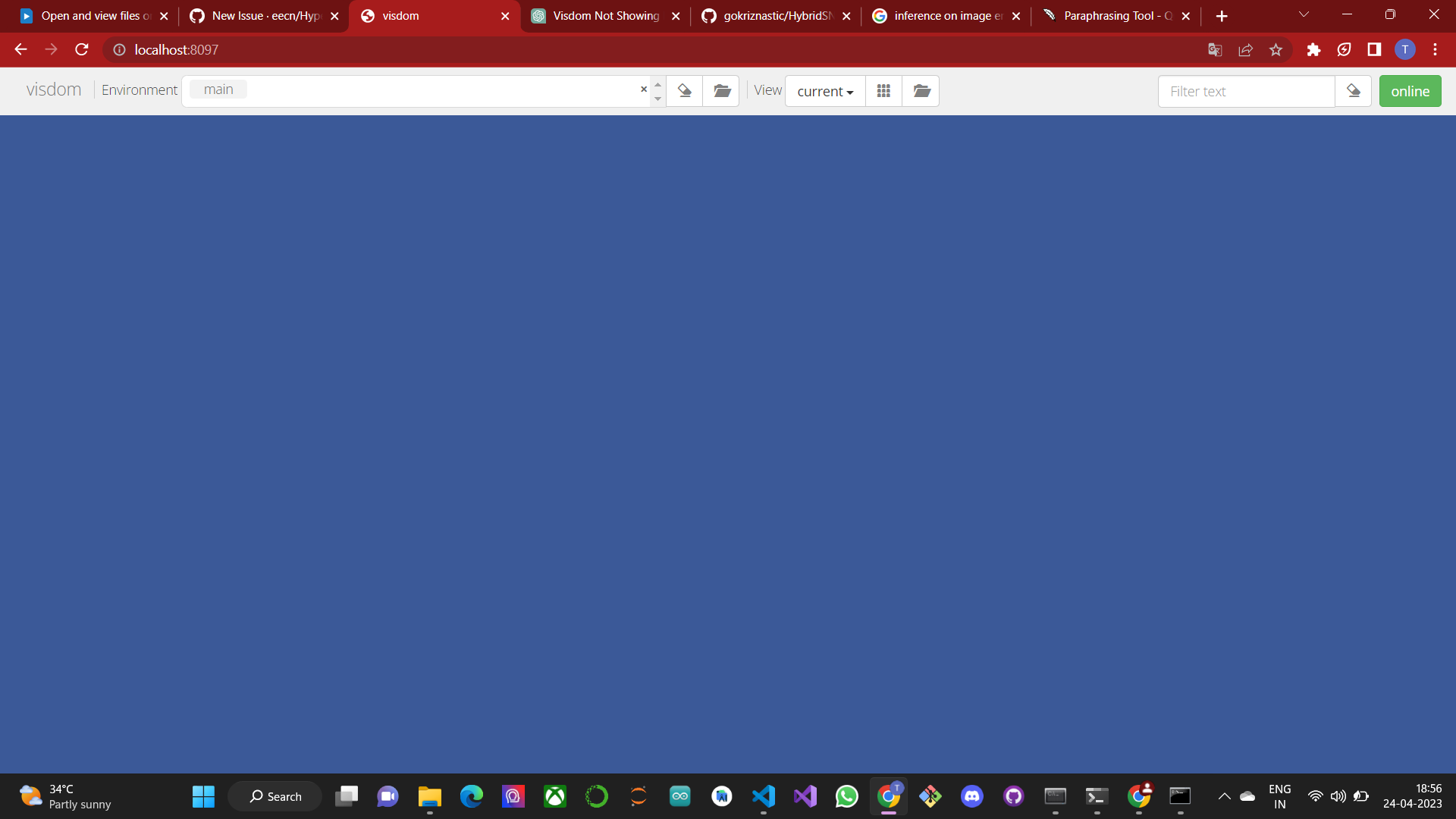1456x819 pixels.
Task: Repack views using the grid icon
Action: [883, 90]
